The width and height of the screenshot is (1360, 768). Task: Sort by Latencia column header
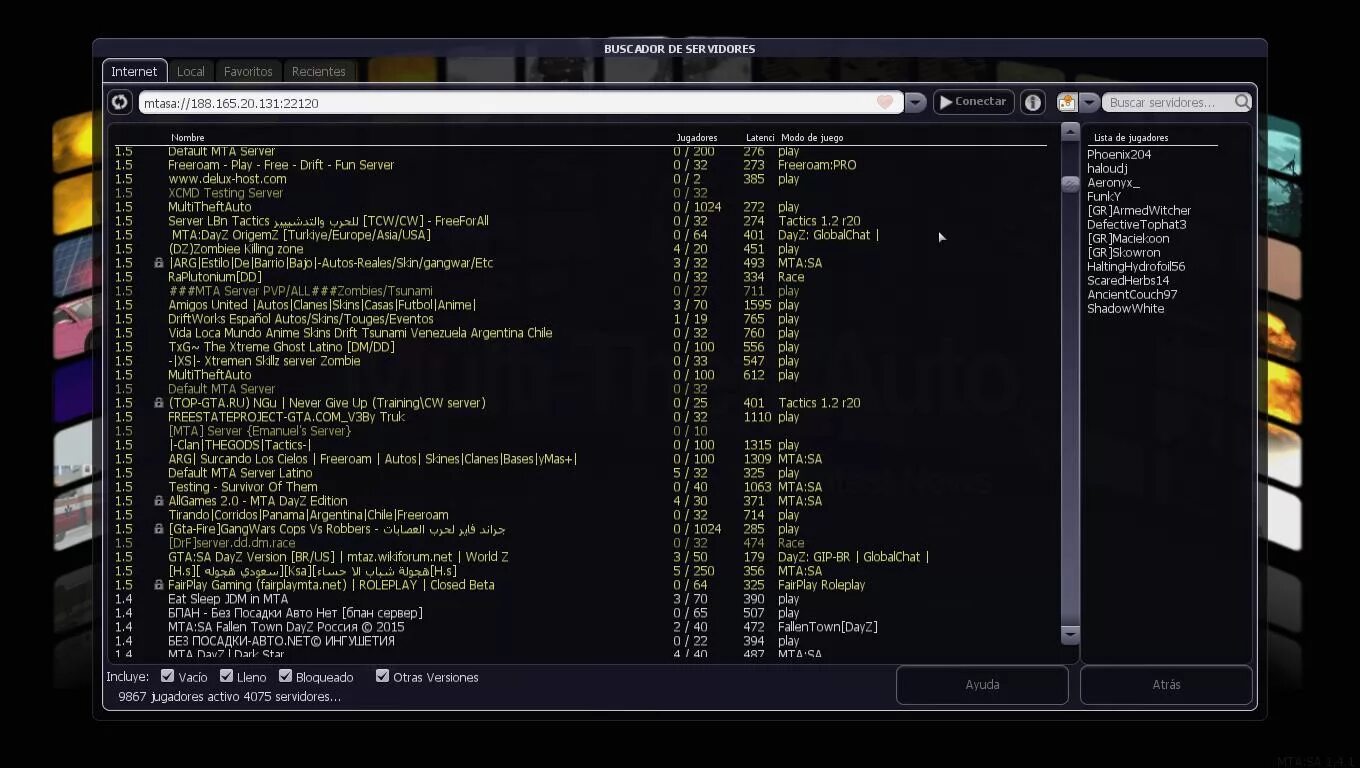click(x=760, y=137)
